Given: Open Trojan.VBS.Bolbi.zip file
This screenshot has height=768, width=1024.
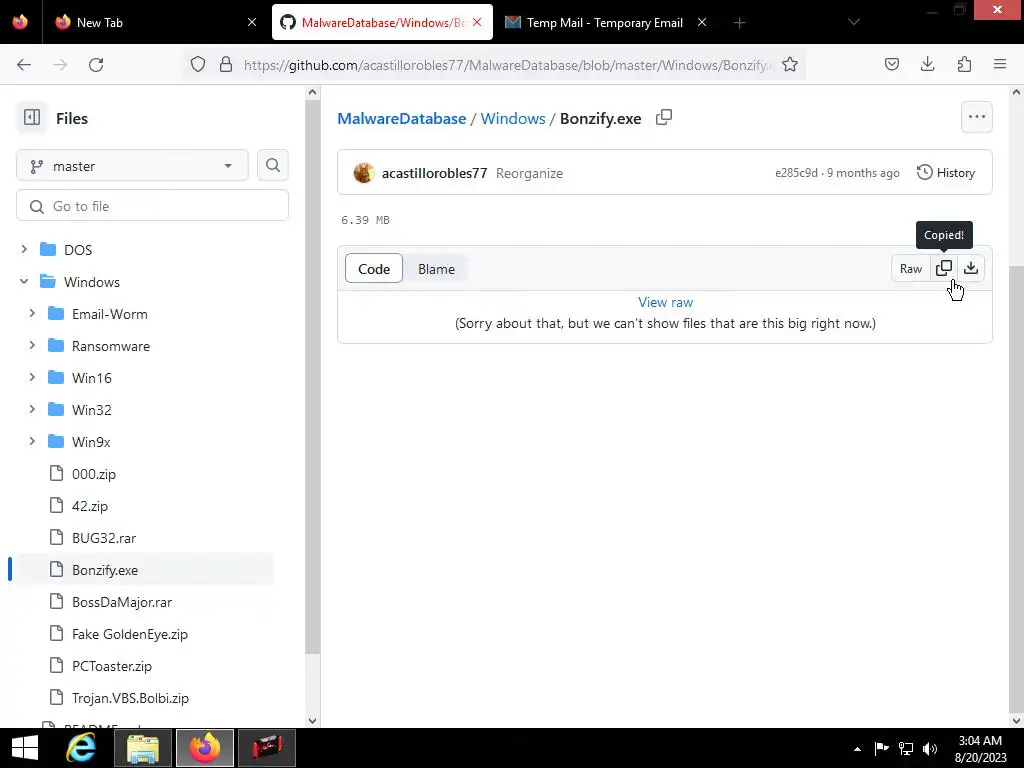Looking at the screenshot, I should click(x=130, y=697).
